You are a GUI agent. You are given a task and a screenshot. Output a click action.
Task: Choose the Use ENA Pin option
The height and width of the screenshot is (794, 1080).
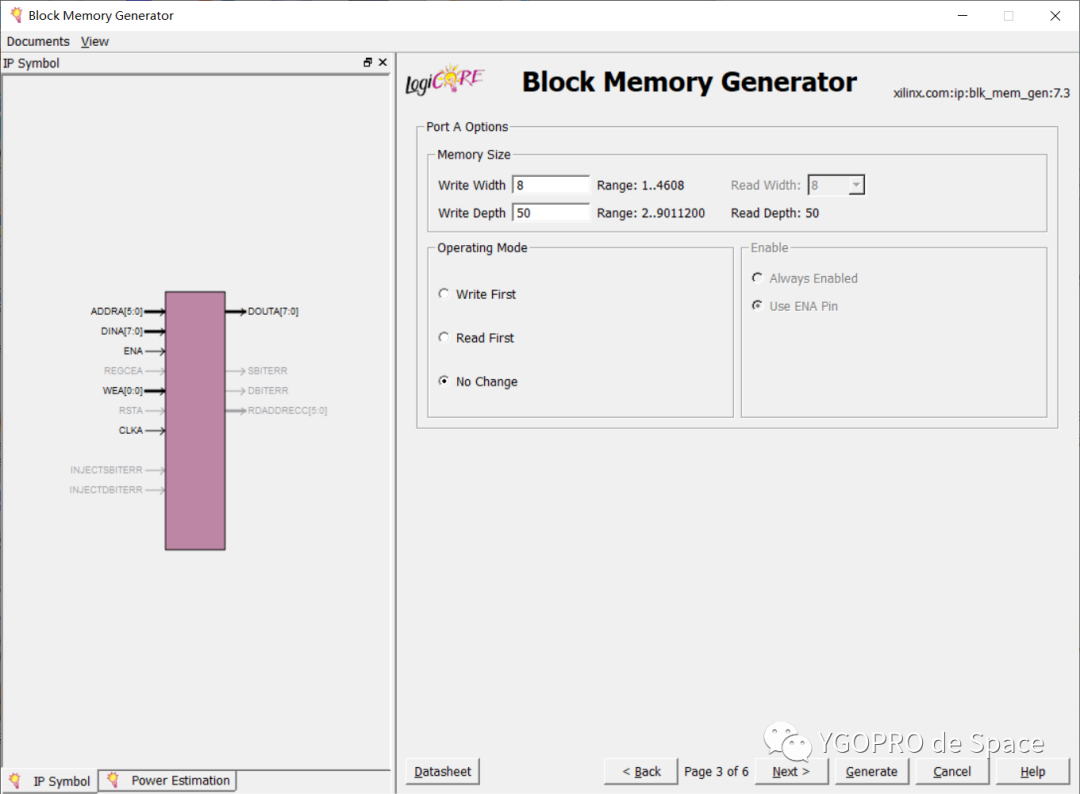(757, 306)
